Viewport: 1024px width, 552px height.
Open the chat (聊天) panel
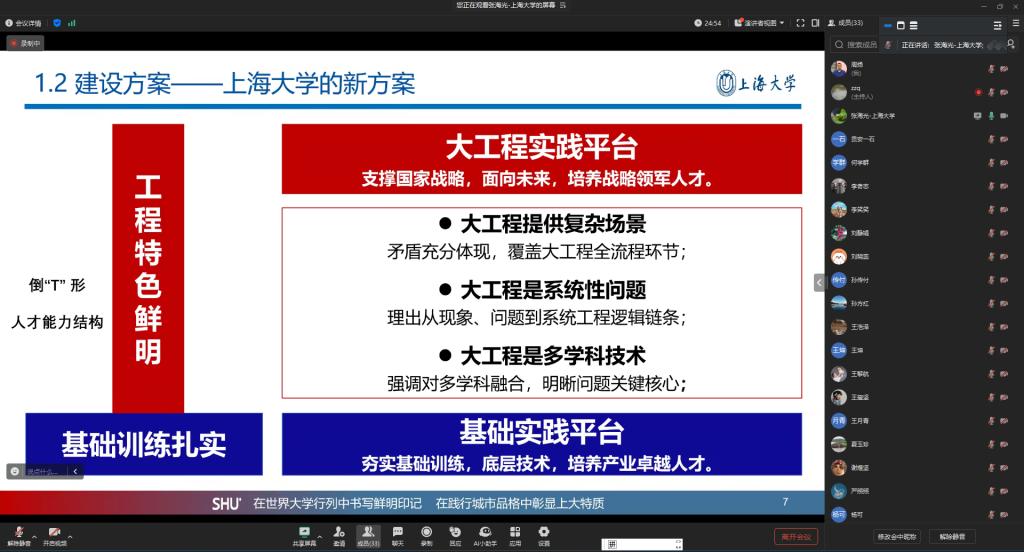pos(398,536)
